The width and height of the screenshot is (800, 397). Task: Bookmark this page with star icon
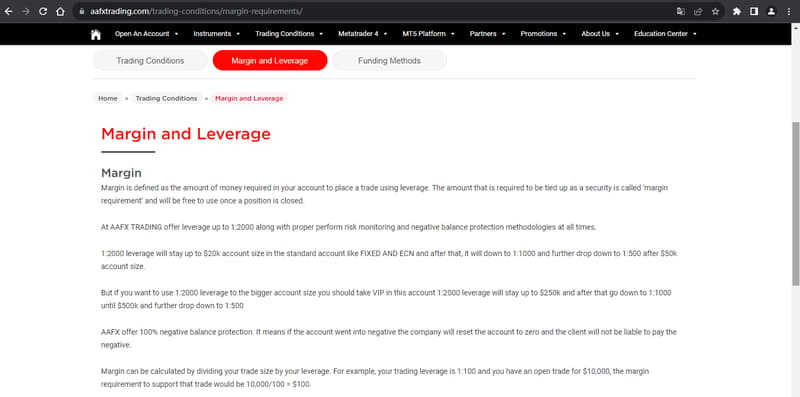coord(715,11)
